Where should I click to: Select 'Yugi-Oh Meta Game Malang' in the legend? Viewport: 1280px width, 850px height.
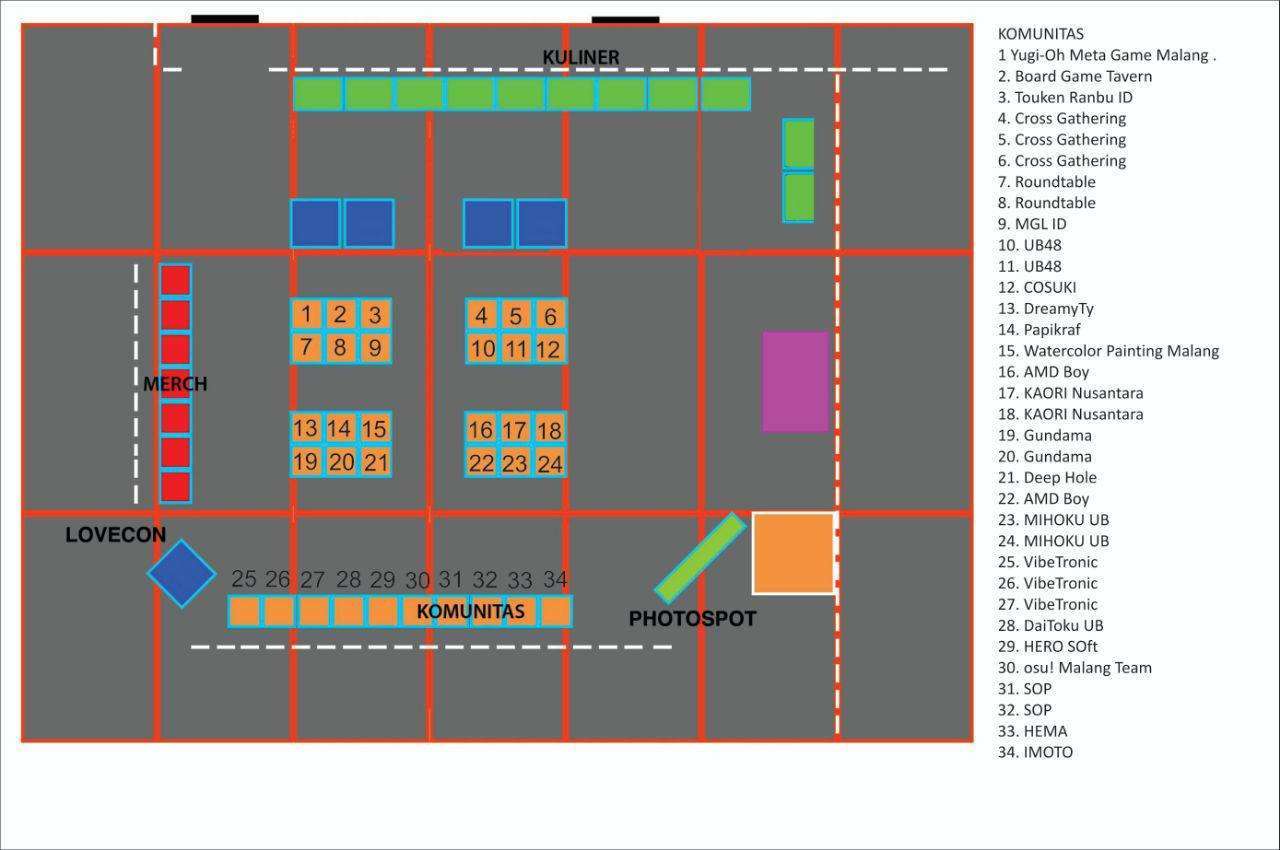1107,55
